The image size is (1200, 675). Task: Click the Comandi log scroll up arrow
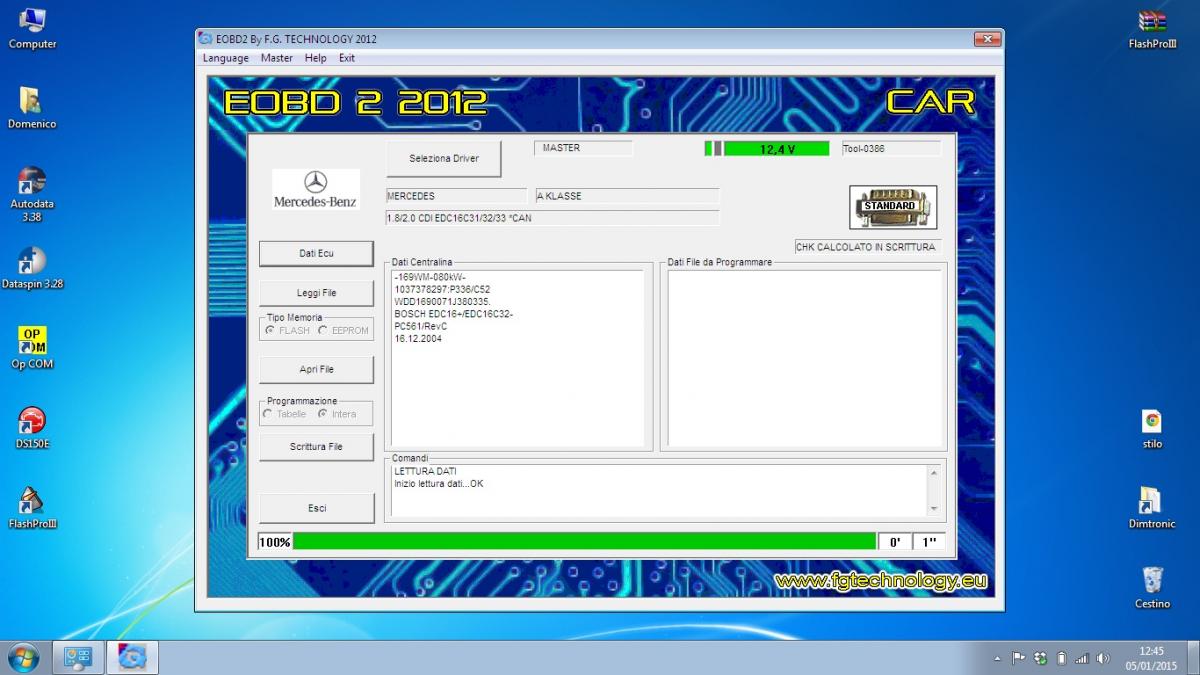tap(935, 473)
